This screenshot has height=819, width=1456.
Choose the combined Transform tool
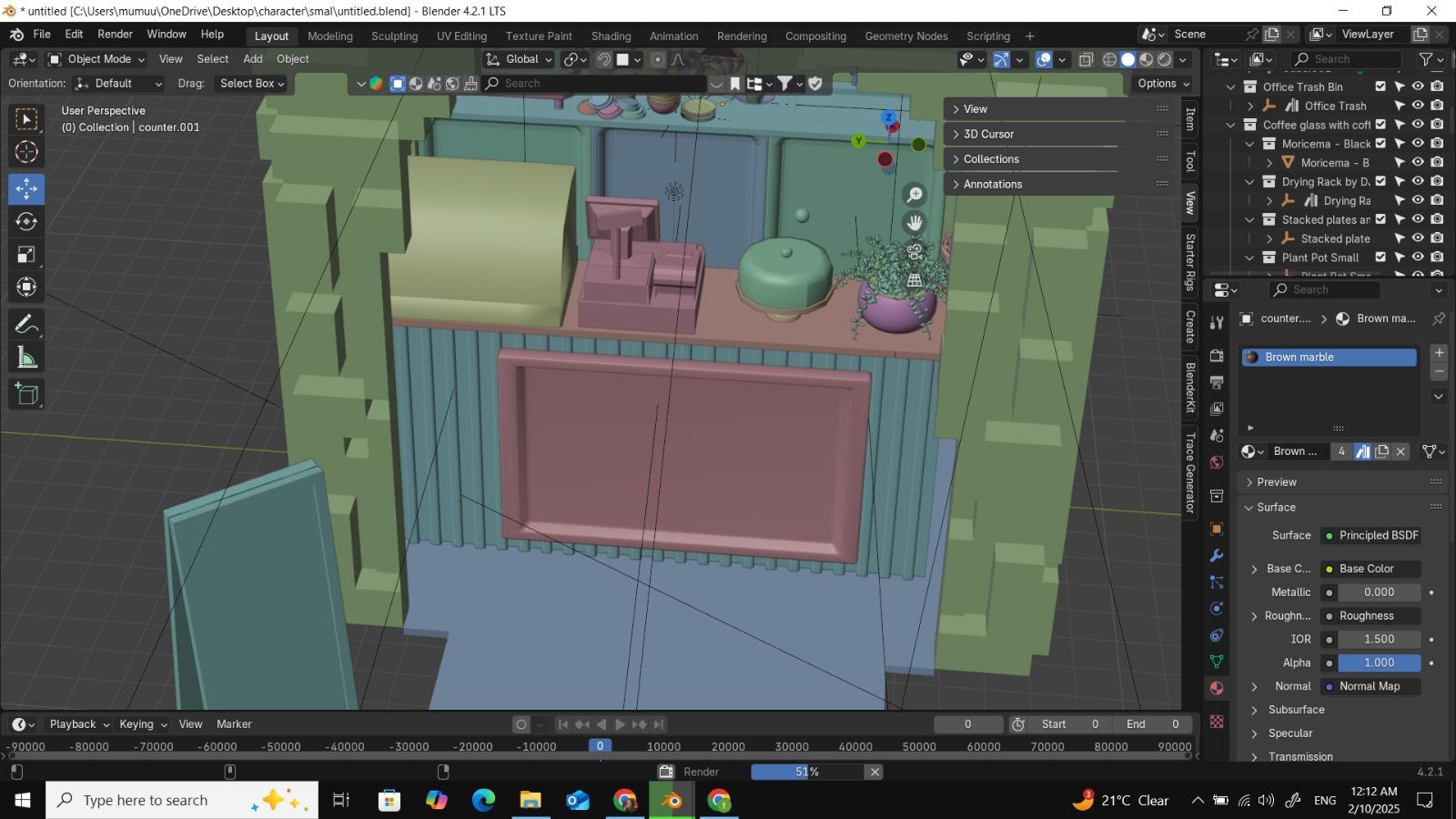click(x=26, y=288)
